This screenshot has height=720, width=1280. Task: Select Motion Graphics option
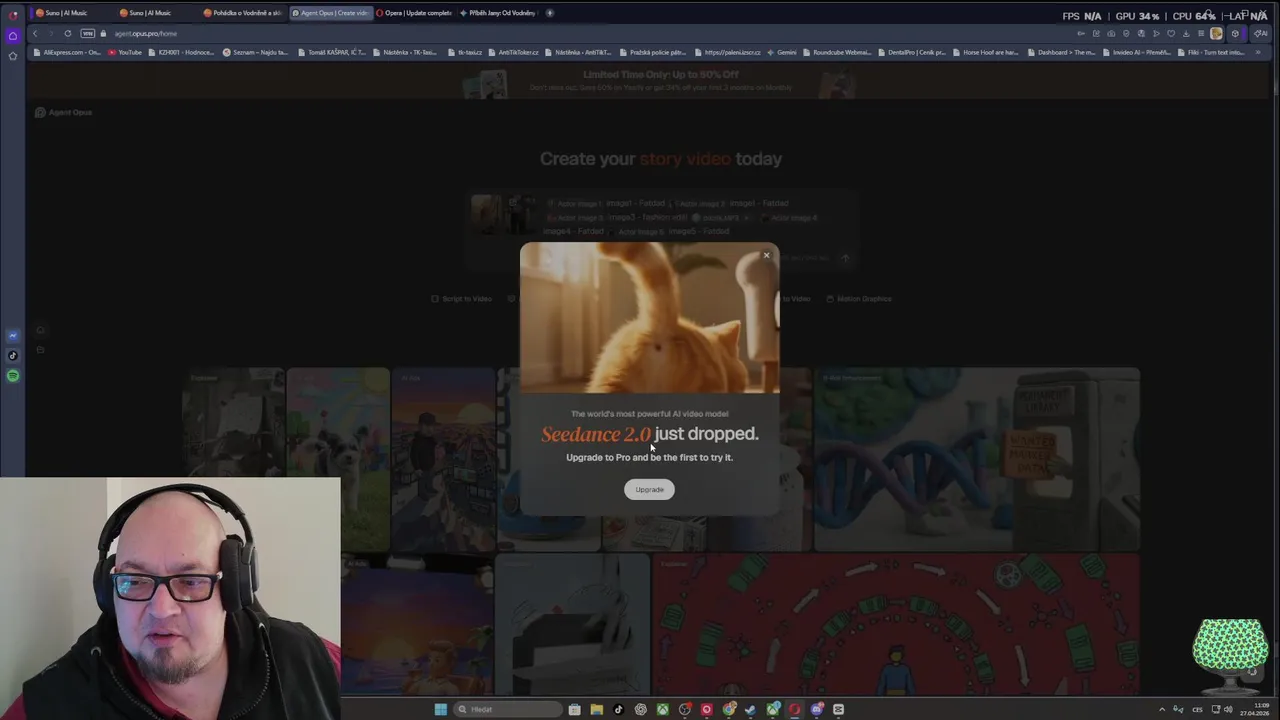tap(858, 298)
